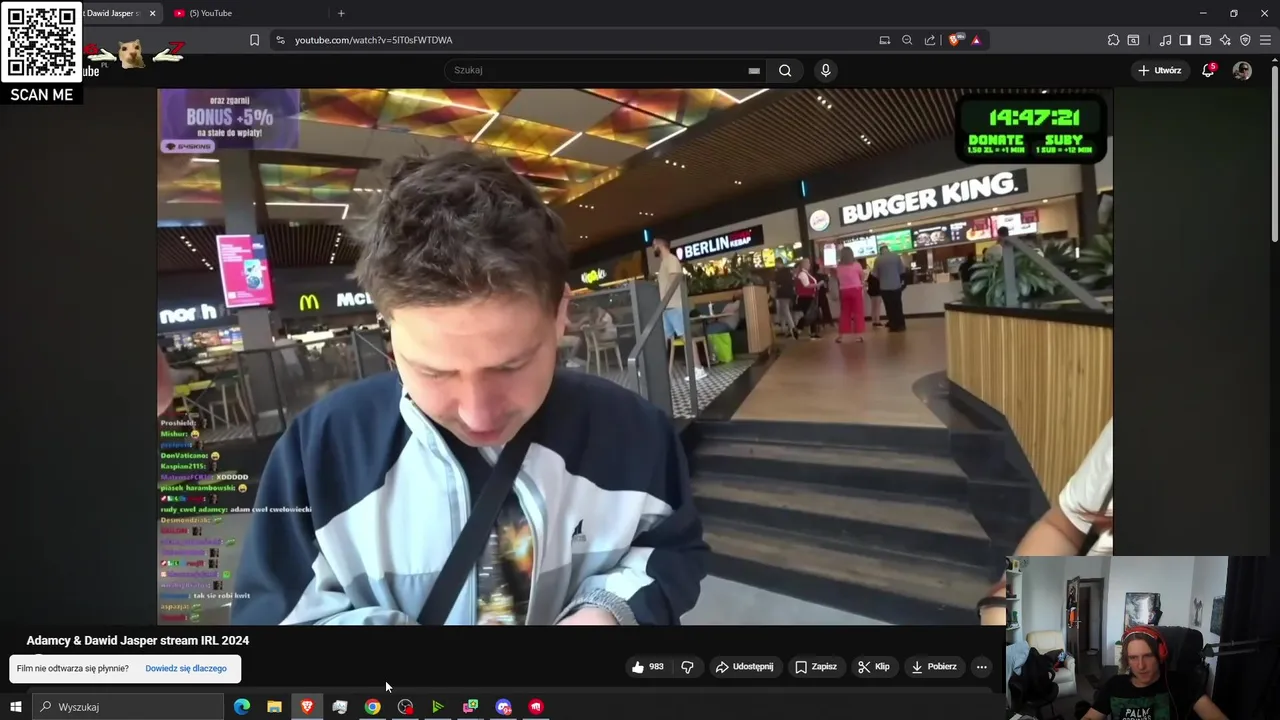Bookmark this page in address bar

tap(254, 40)
